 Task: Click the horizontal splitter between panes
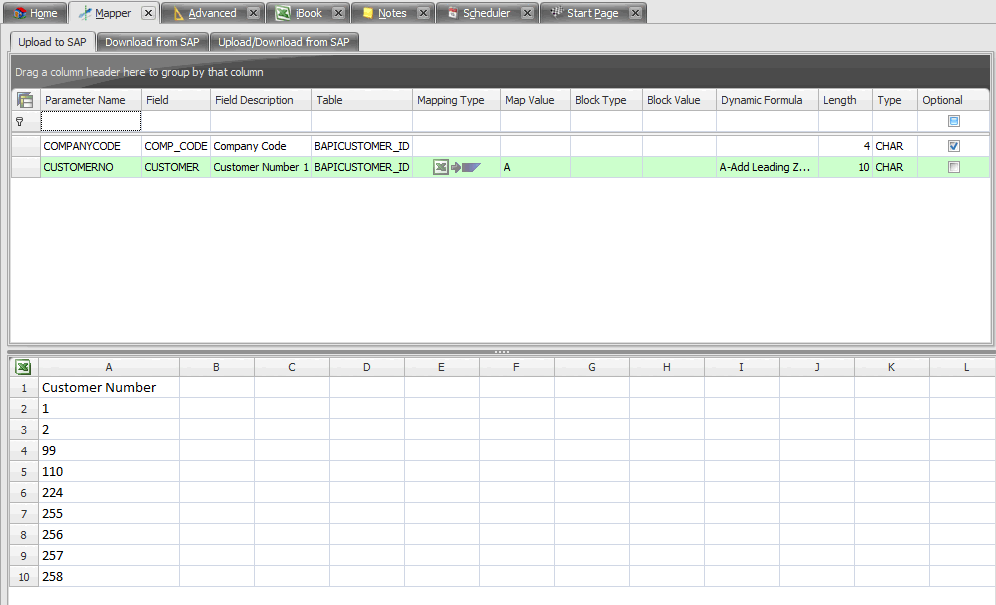tap(501, 352)
